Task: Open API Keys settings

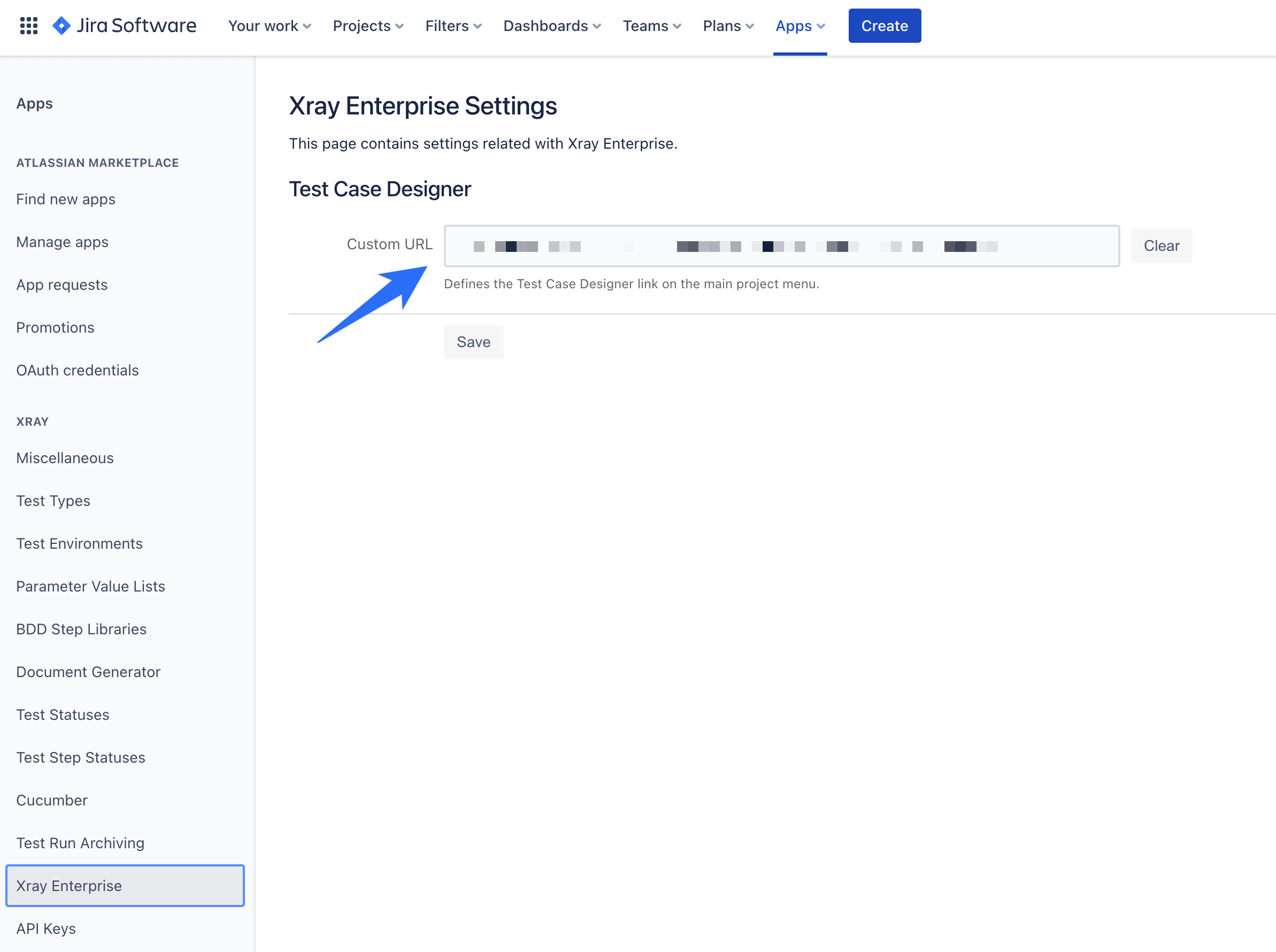Action: [46, 929]
